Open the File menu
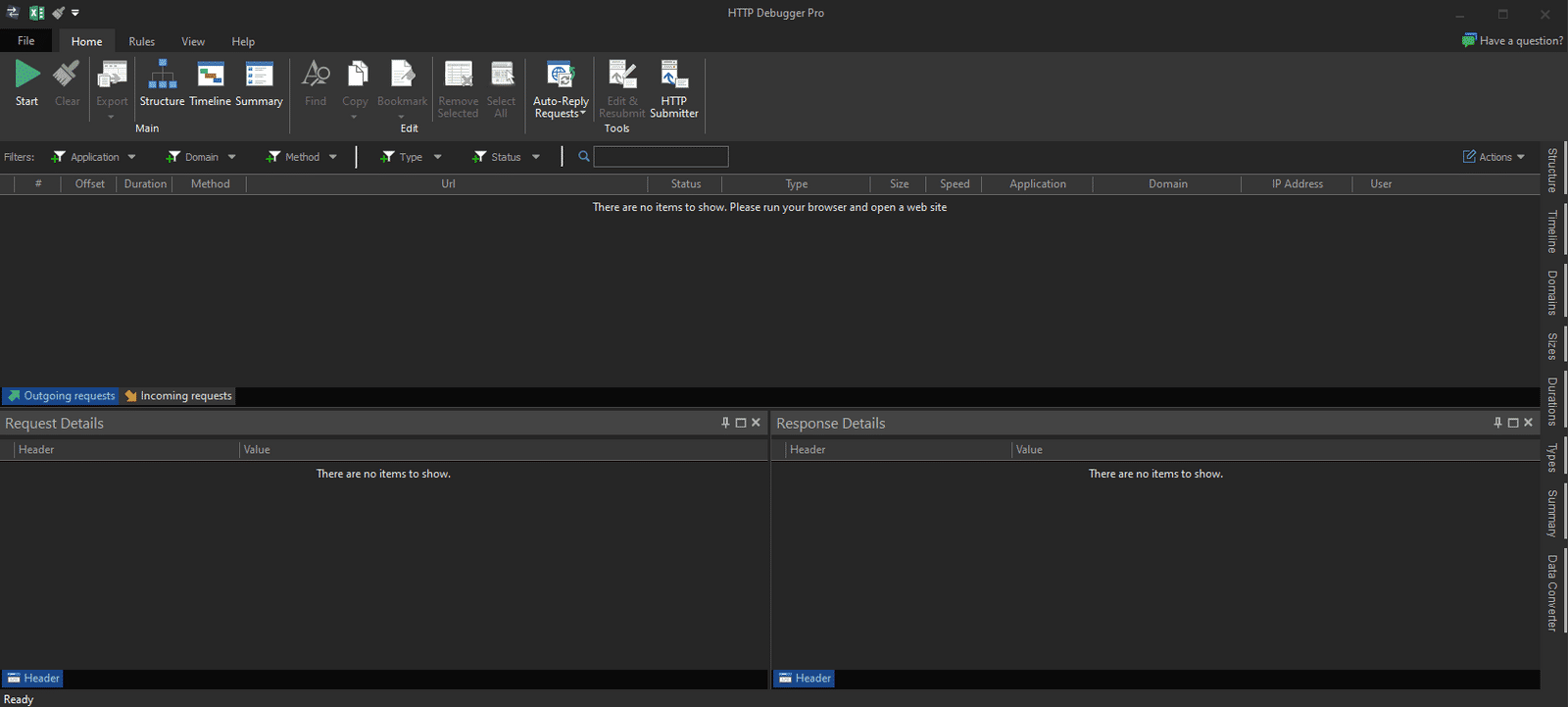The height and width of the screenshot is (707, 1568). pos(26,41)
